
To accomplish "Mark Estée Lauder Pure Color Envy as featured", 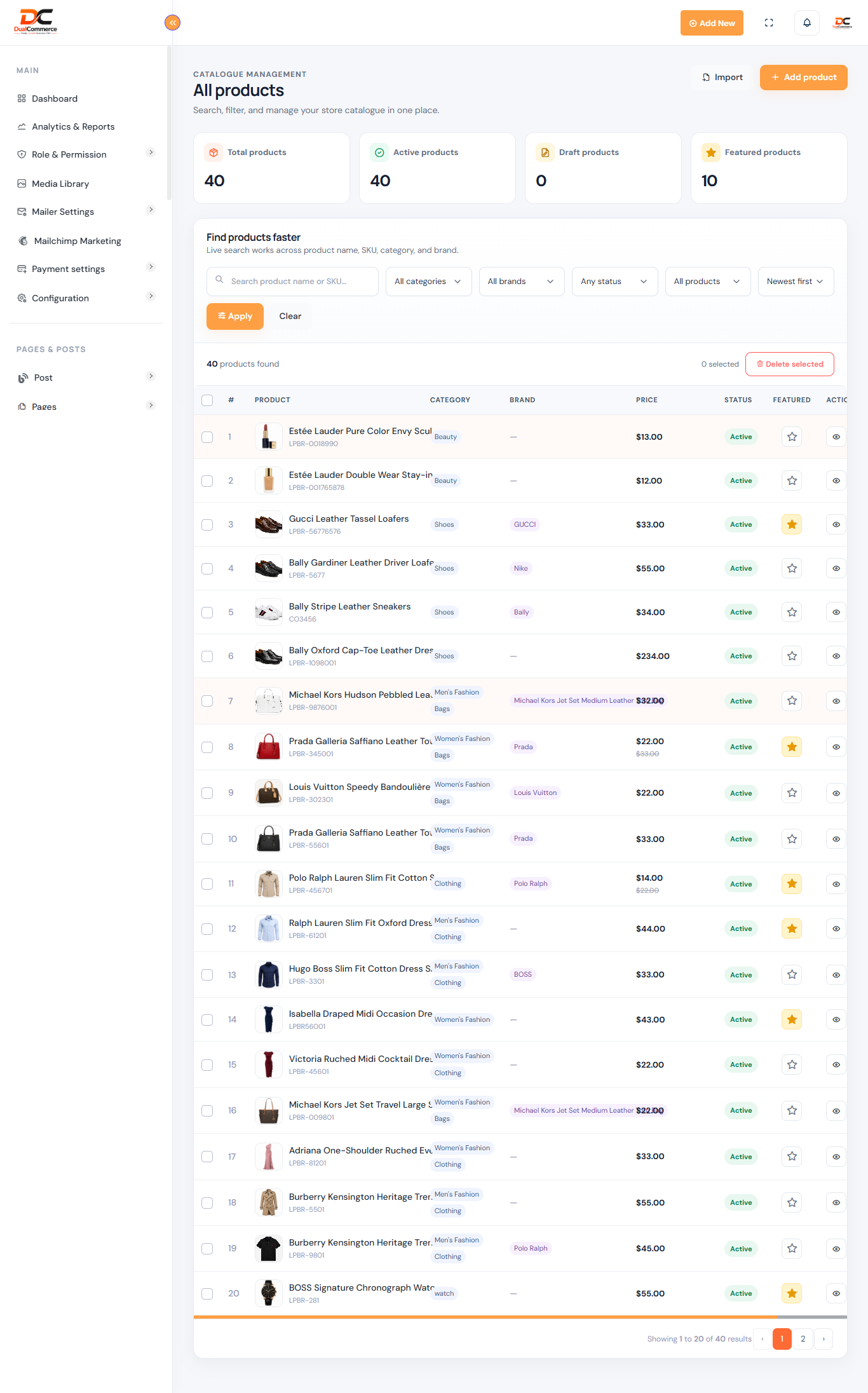I will 792,437.
